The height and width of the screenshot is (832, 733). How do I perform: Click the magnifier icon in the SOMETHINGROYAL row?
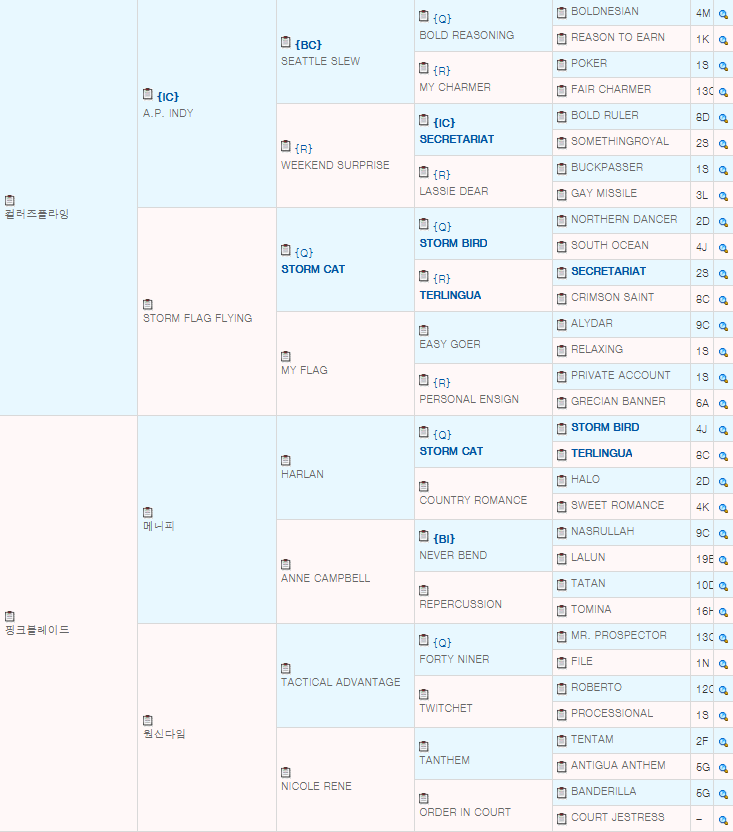coord(723,144)
